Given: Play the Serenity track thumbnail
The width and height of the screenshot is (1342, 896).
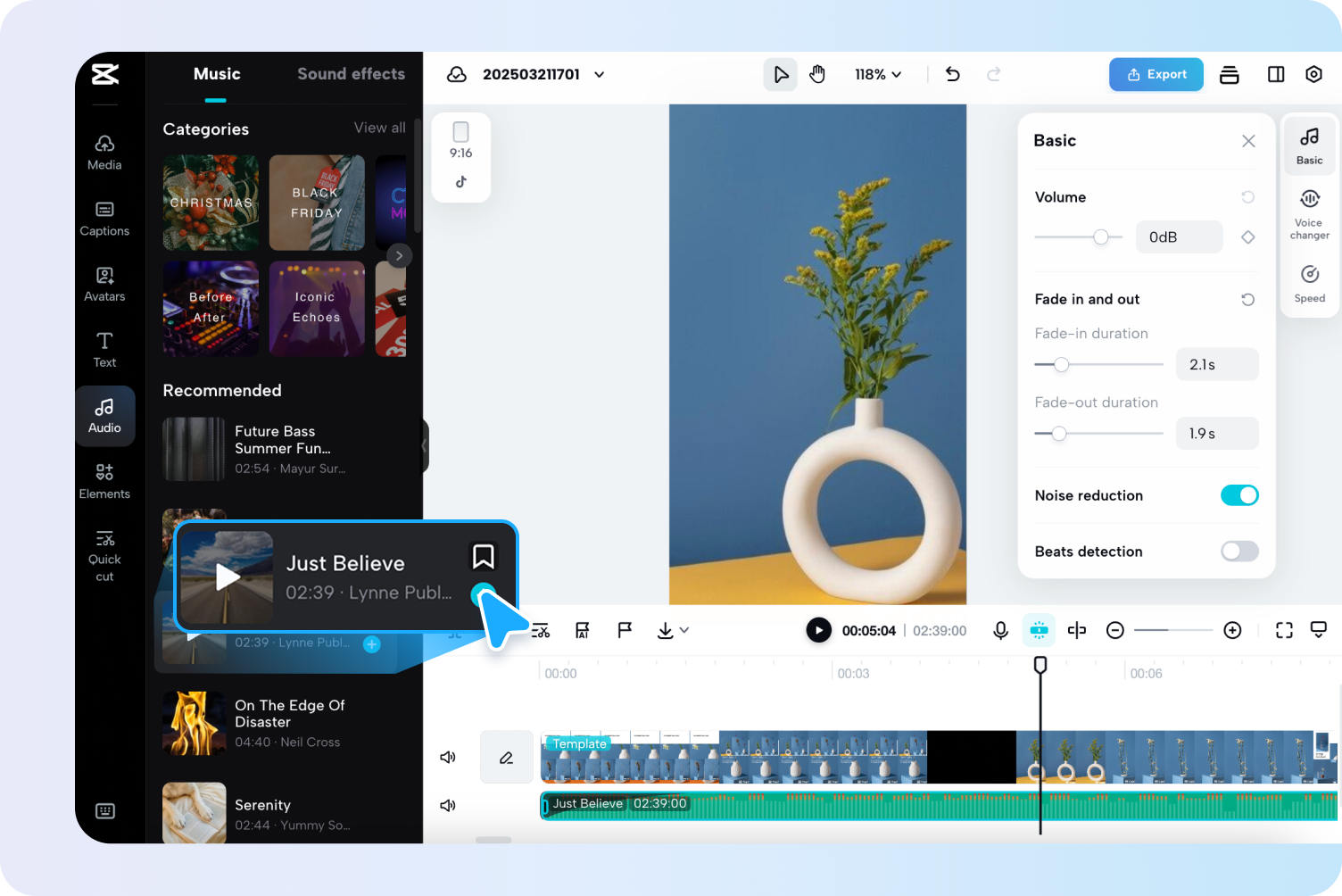Looking at the screenshot, I should point(194,813).
